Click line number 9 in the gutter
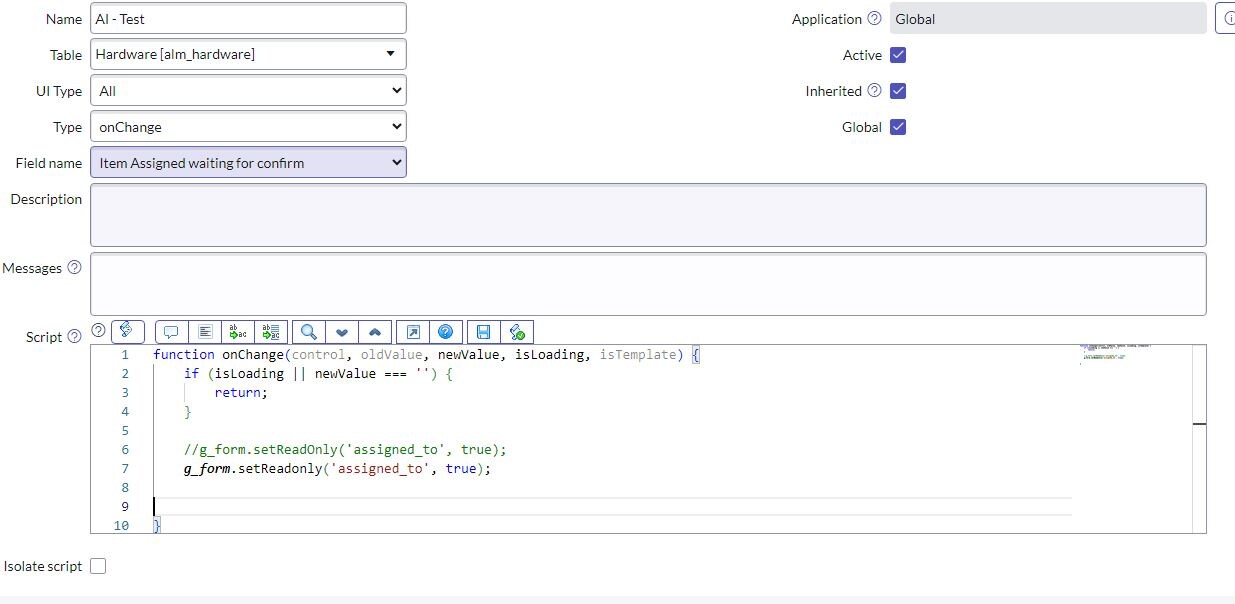Screen dimensions: 1235x604 (x=125, y=507)
